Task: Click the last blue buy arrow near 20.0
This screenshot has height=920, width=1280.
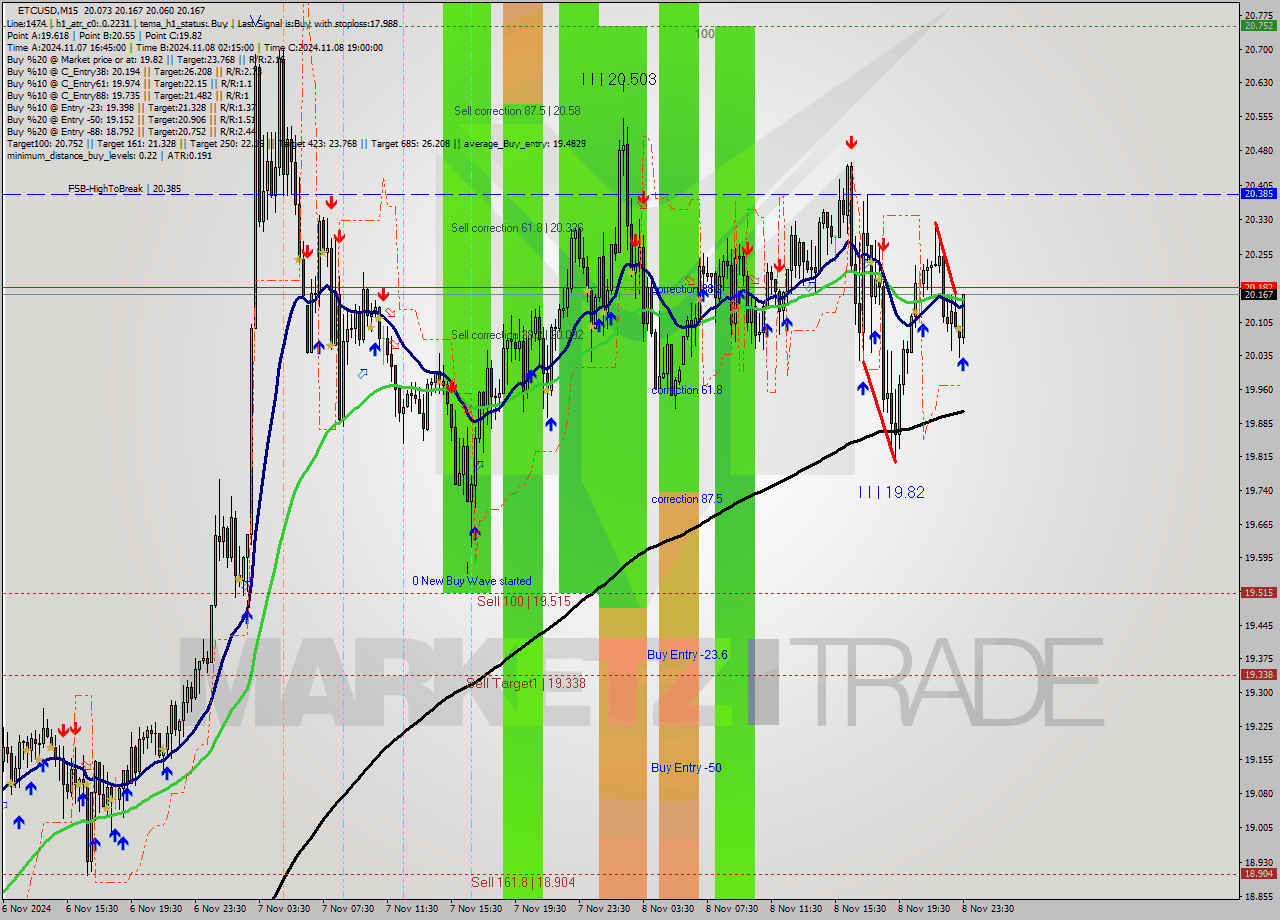Action: point(962,364)
